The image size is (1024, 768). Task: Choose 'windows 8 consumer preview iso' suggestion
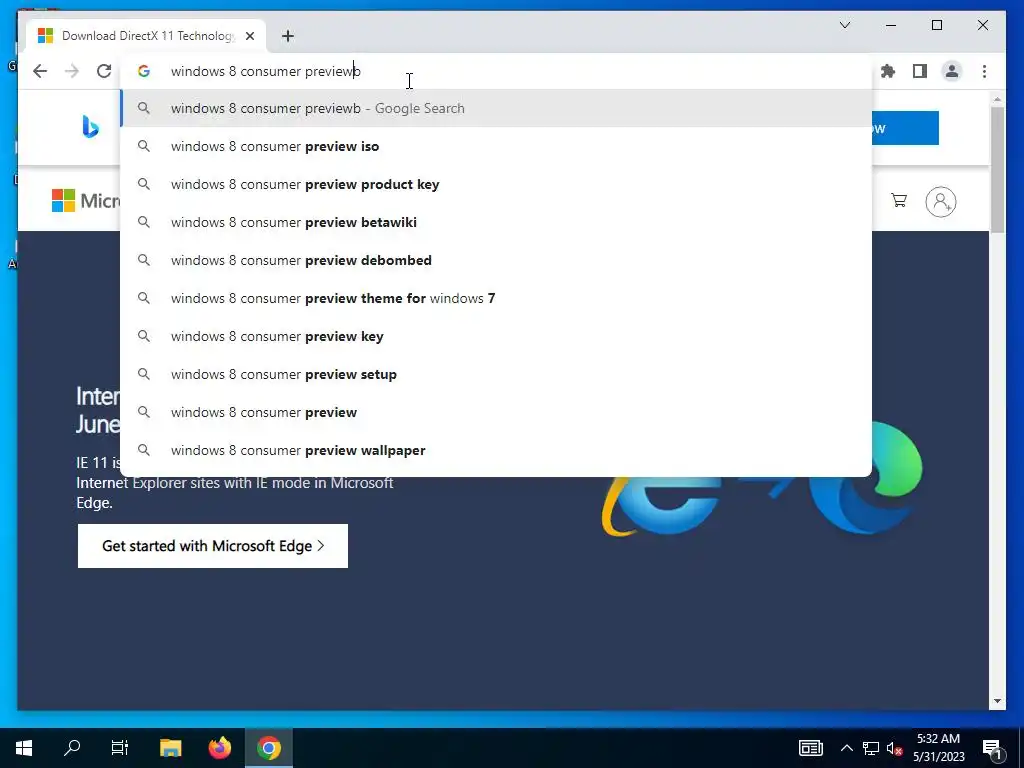click(x=496, y=146)
